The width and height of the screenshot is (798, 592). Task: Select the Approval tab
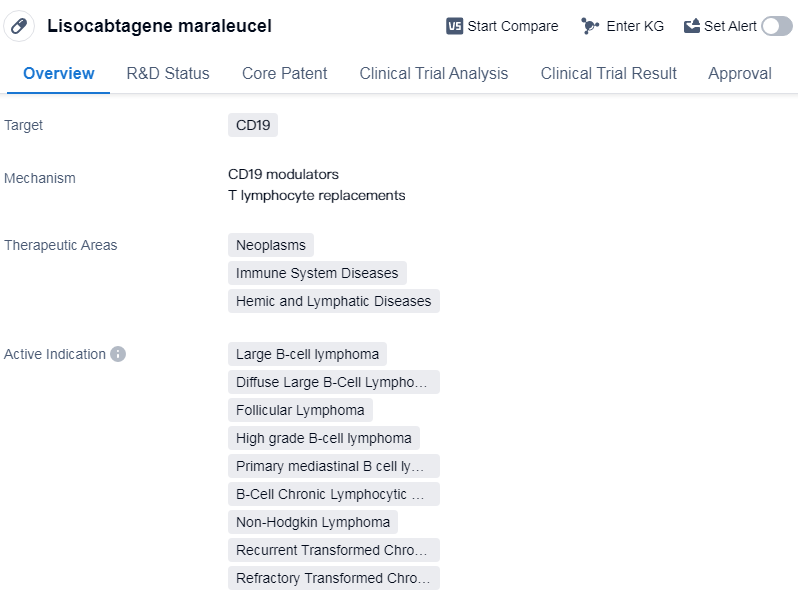[x=739, y=73]
